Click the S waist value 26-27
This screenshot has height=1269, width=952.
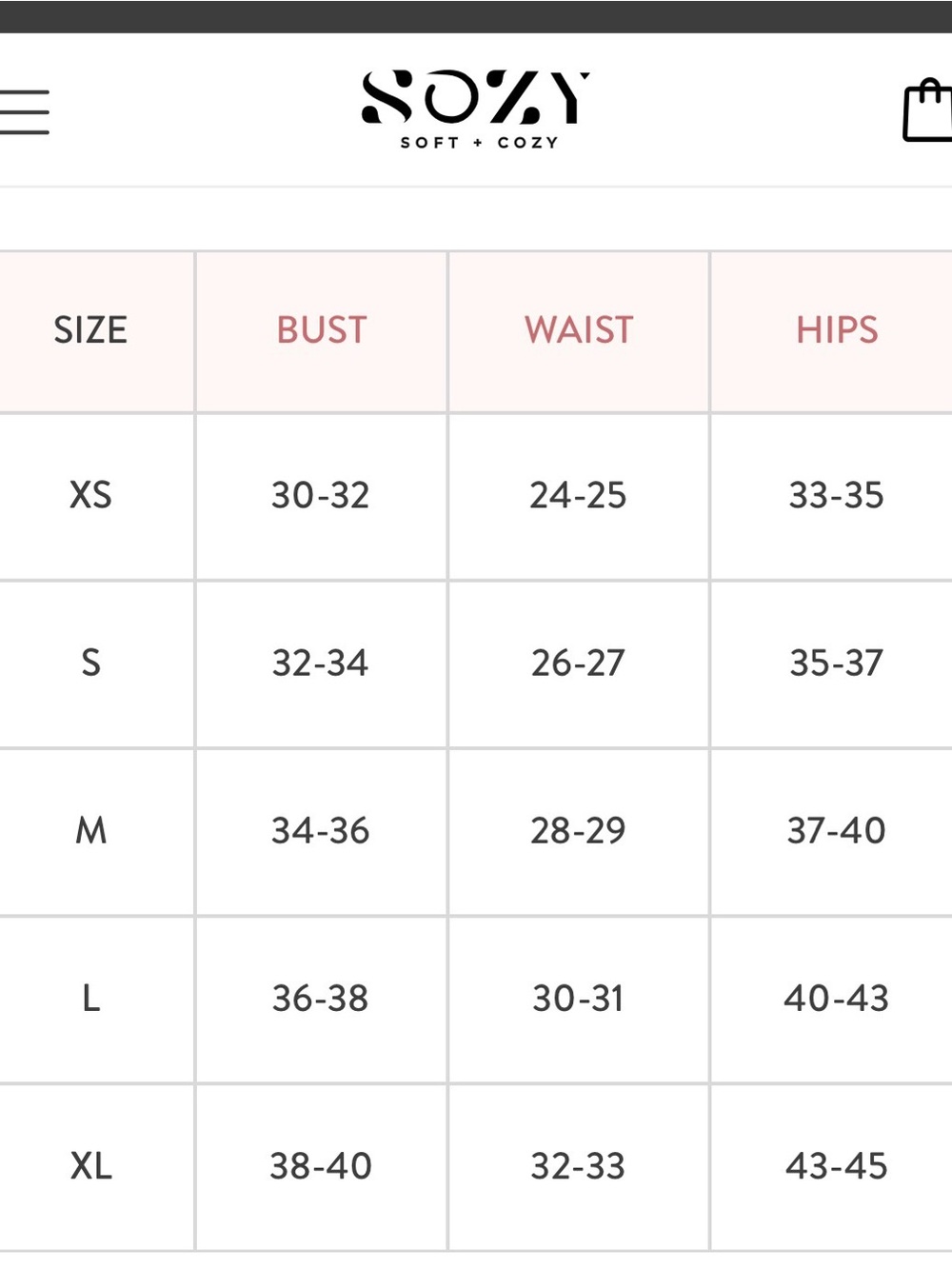pyautogui.click(x=578, y=663)
